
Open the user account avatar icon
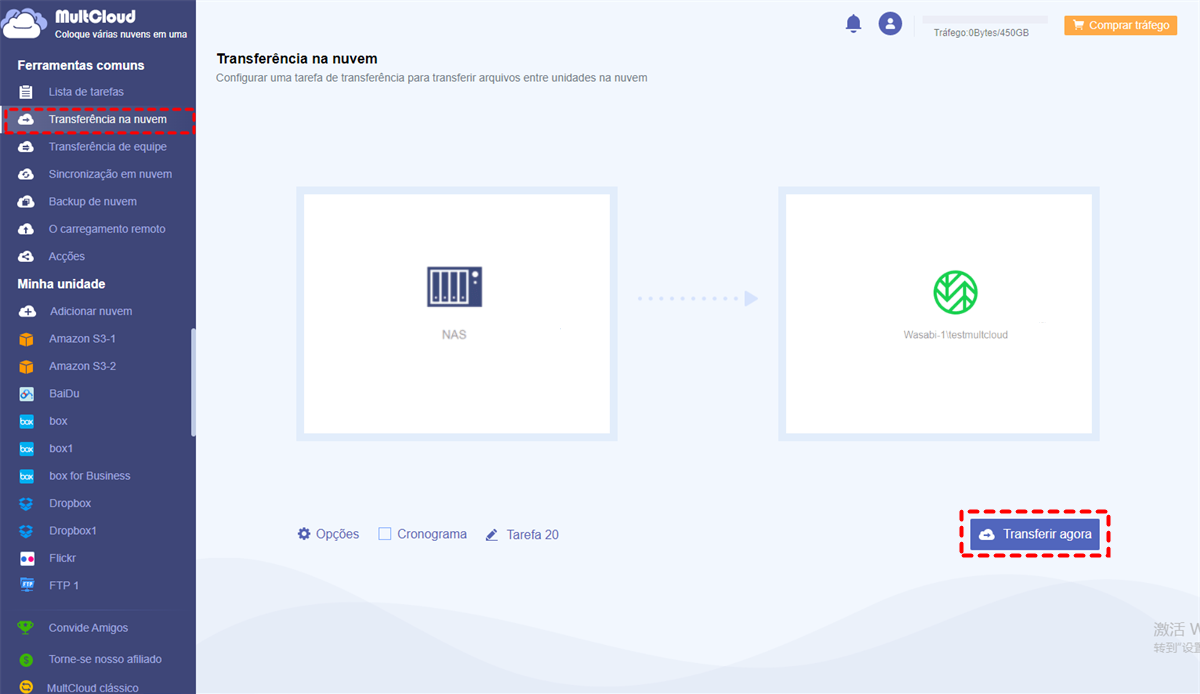[890, 23]
